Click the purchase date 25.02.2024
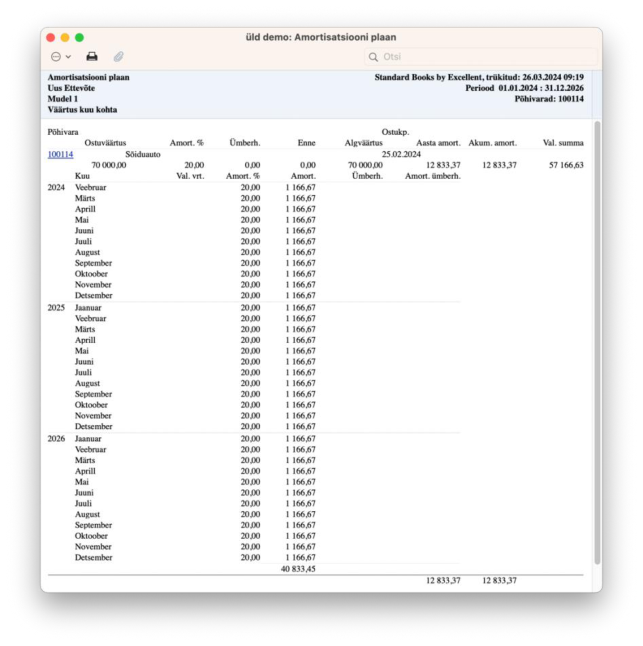This screenshot has height=646, width=643. tap(401, 154)
